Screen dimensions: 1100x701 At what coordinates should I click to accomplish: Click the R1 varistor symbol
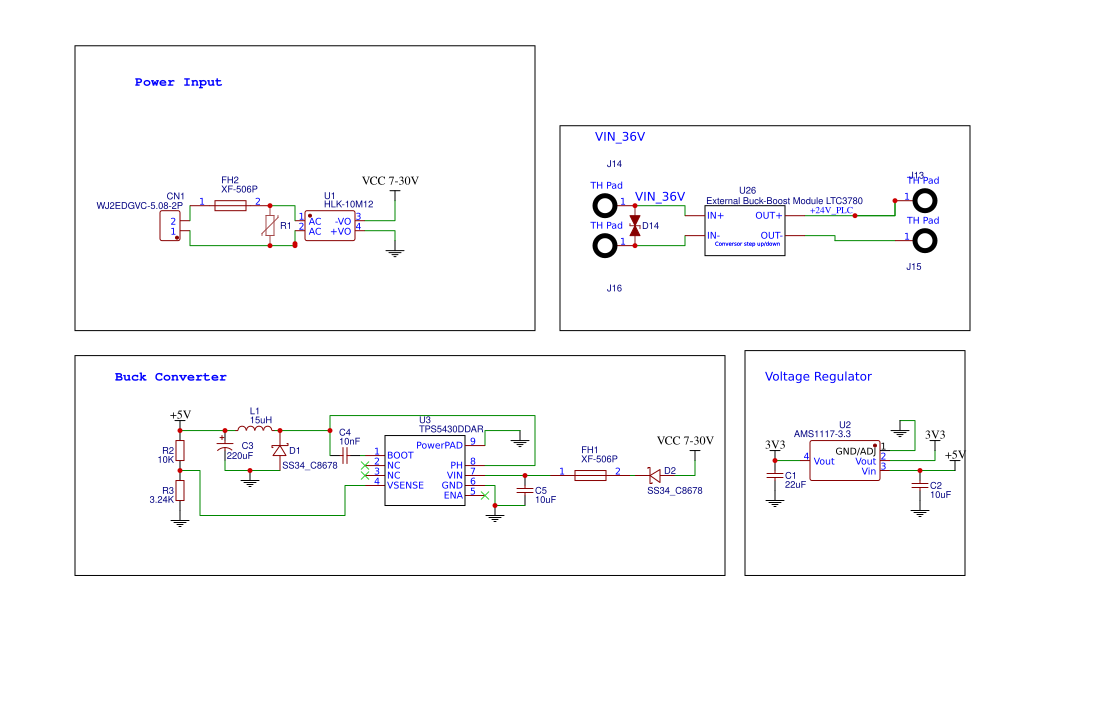click(x=268, y=226)
